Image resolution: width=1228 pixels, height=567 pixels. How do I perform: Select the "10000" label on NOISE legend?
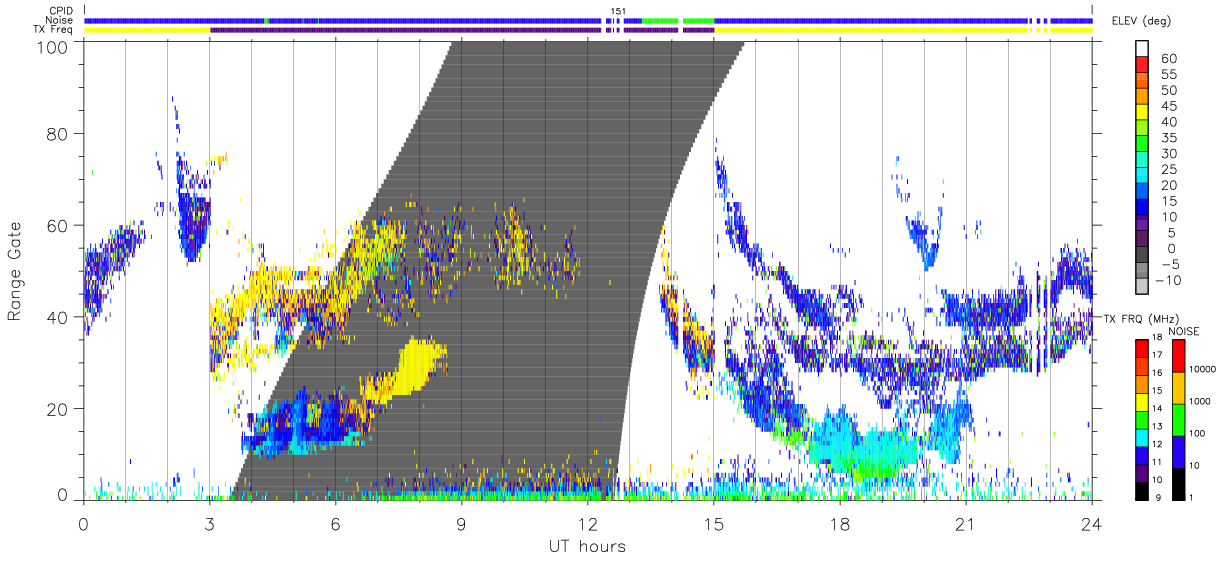(1204, 370)
